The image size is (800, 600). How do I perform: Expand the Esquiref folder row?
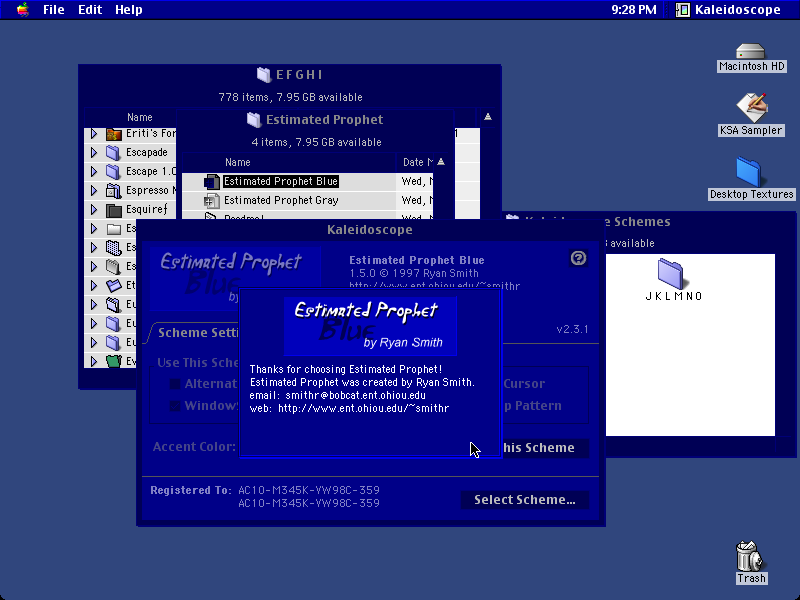click(x=94, y=210)
